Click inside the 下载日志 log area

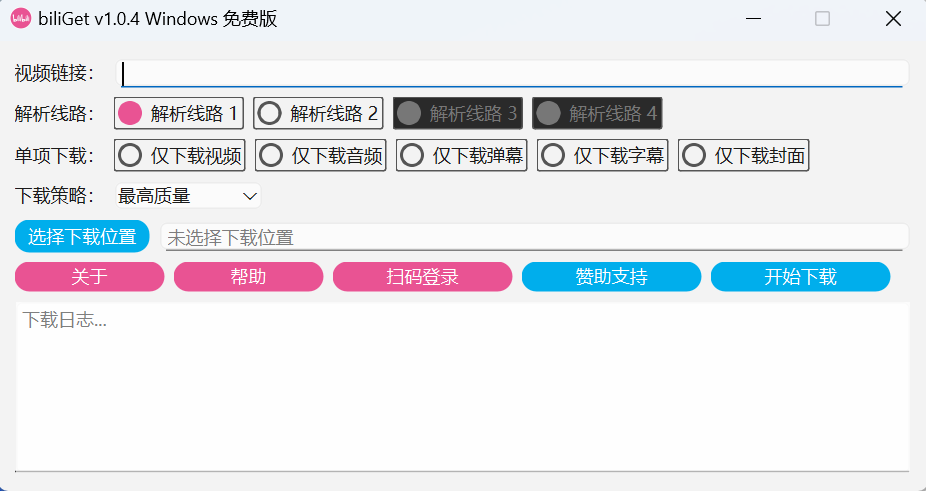462,387
